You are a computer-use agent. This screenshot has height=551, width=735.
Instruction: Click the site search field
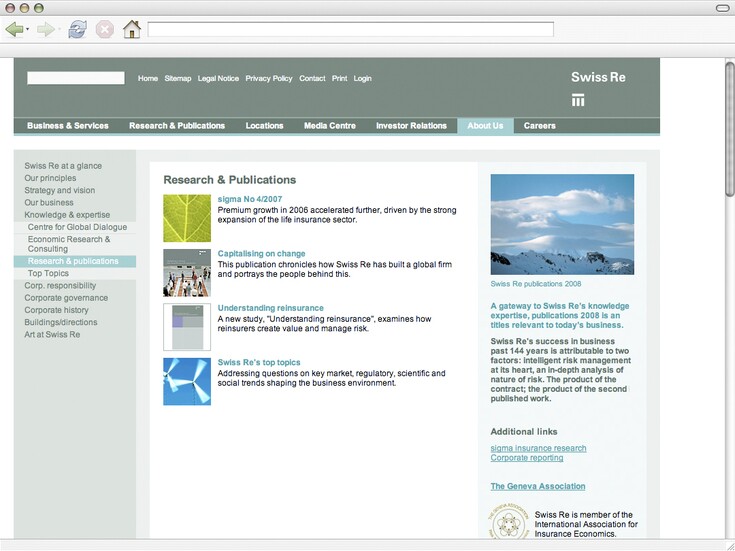point(75,78)
